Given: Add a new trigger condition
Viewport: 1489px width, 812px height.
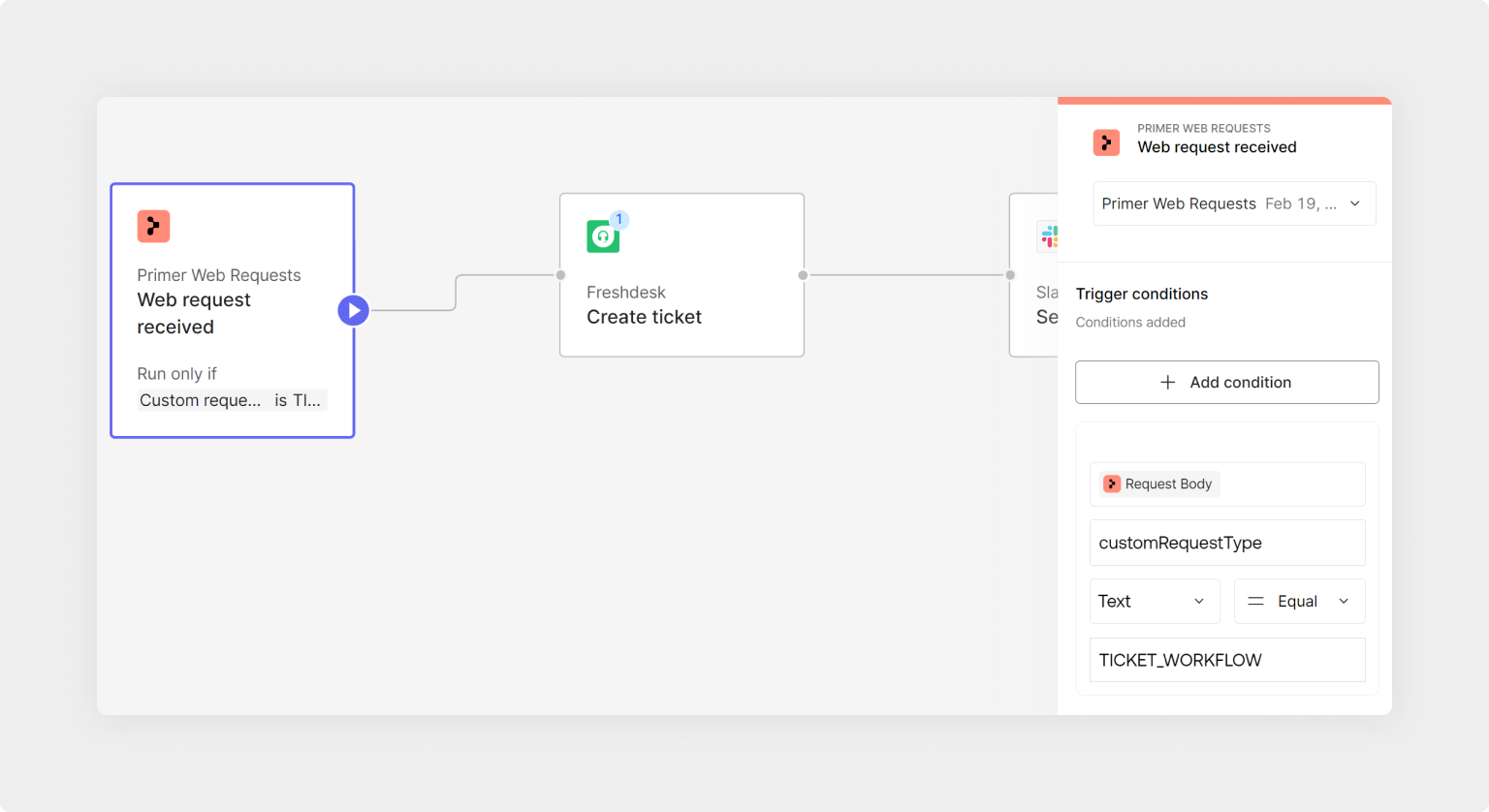Looking at the screenshot, I should click(x=1226, y=382).
